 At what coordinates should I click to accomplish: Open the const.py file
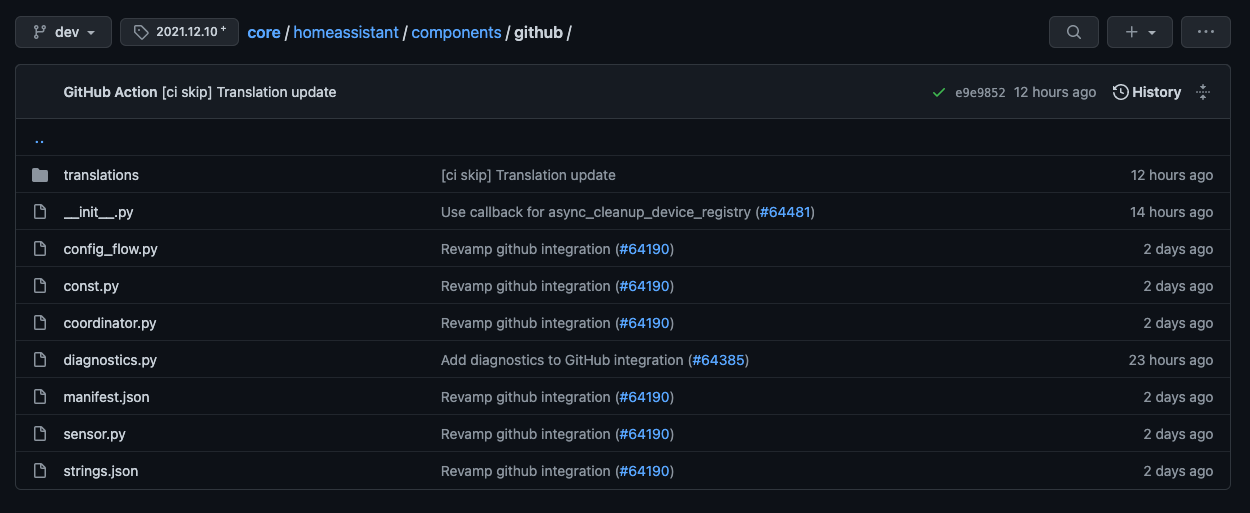coord(91,286)
